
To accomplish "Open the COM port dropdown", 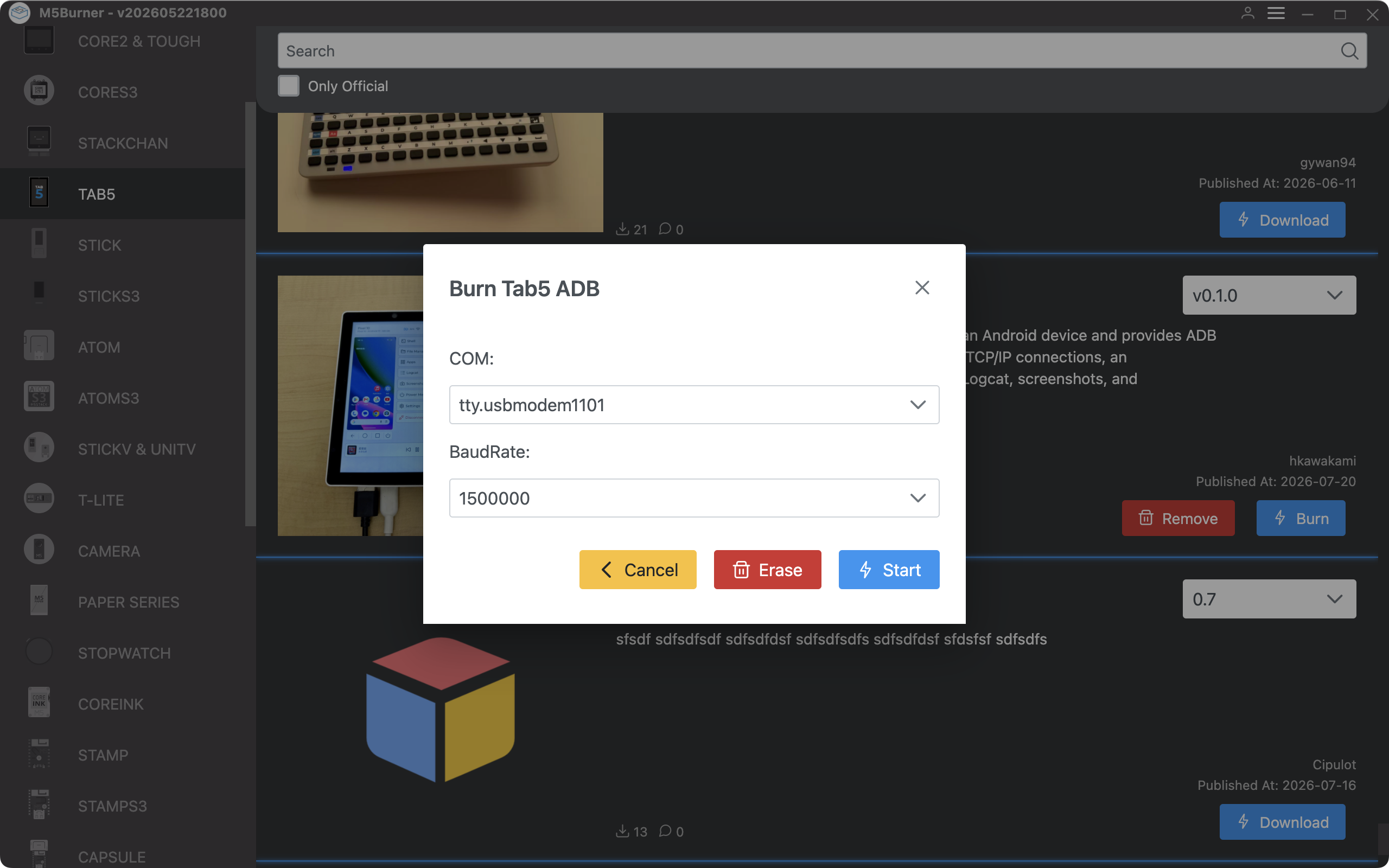I will coord(694,405).
